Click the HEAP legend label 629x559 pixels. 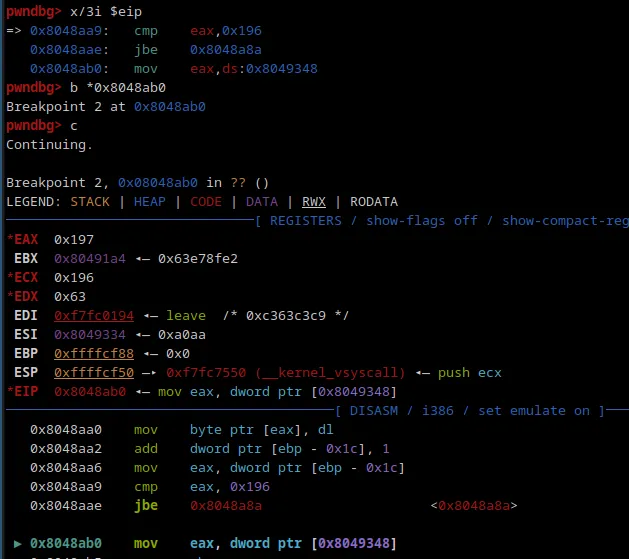point(150,202)
